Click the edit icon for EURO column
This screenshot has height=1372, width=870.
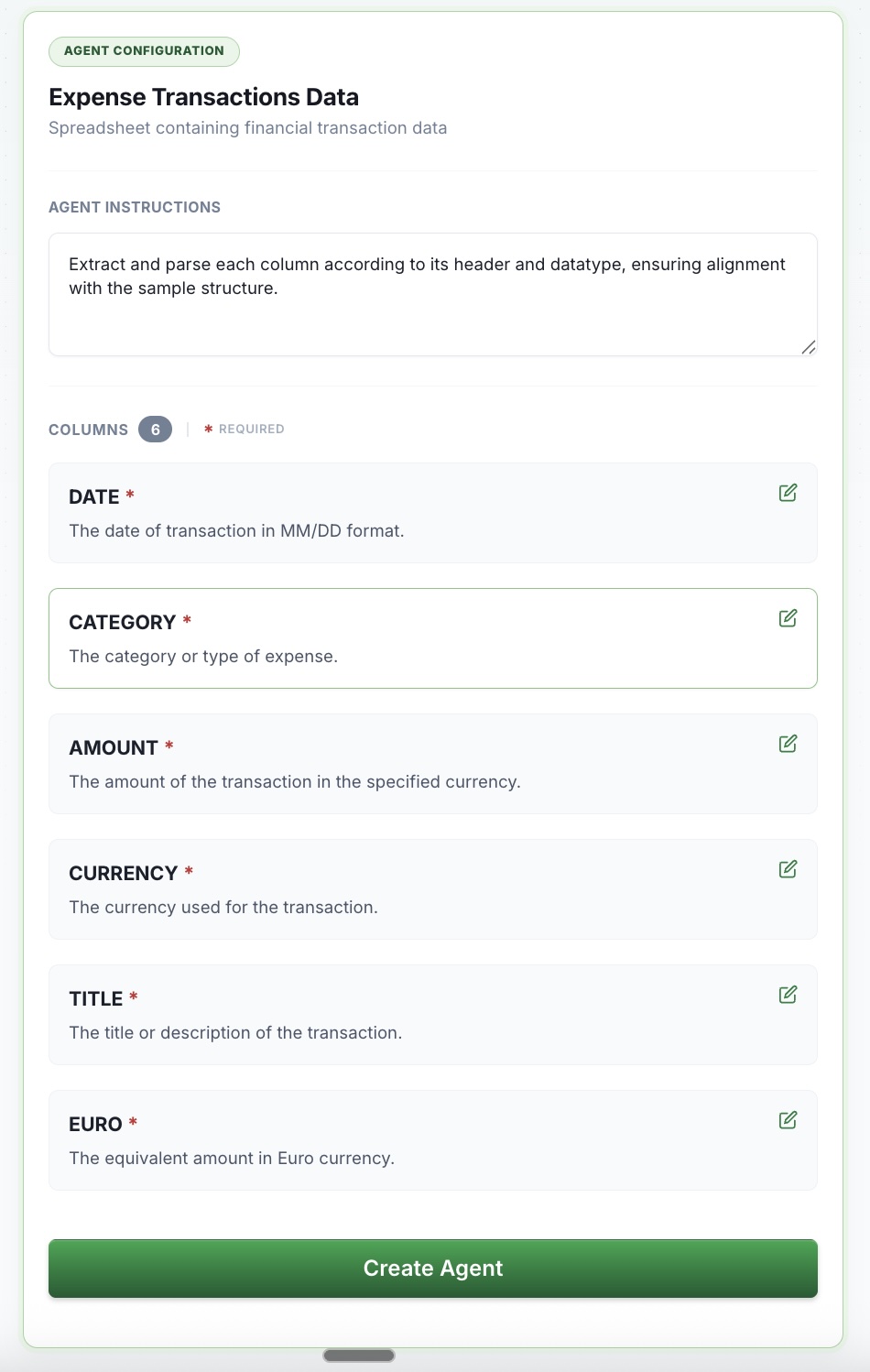(788, 1120)
